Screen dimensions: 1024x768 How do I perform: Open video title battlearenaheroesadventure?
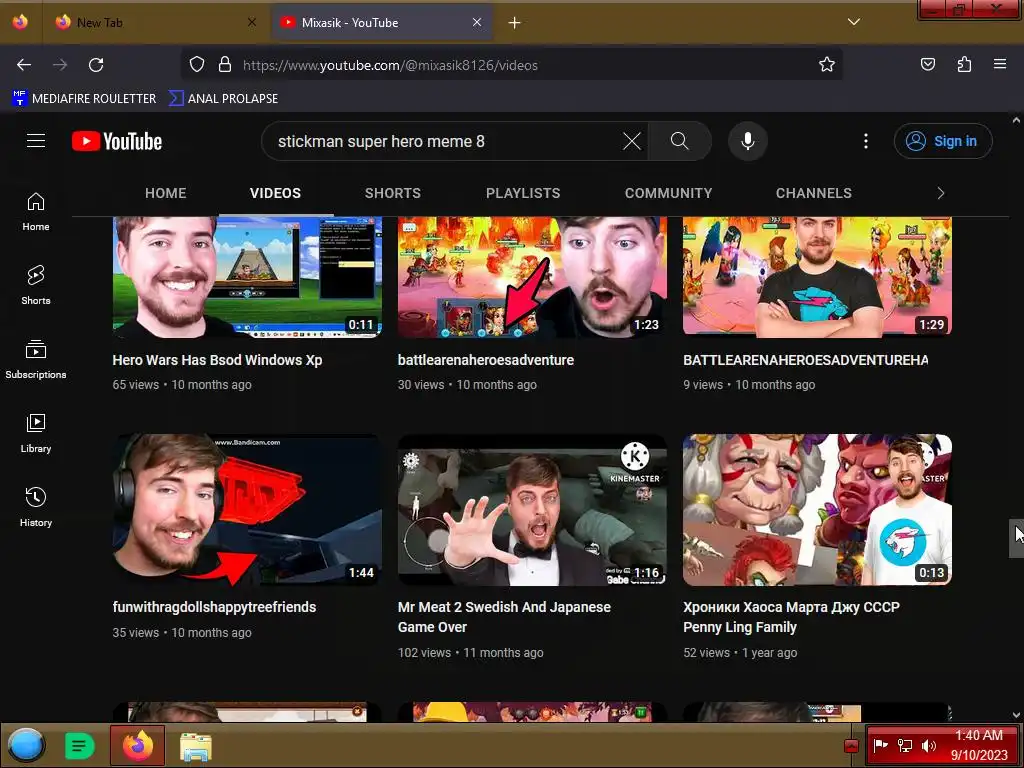[x=486, y=360]
